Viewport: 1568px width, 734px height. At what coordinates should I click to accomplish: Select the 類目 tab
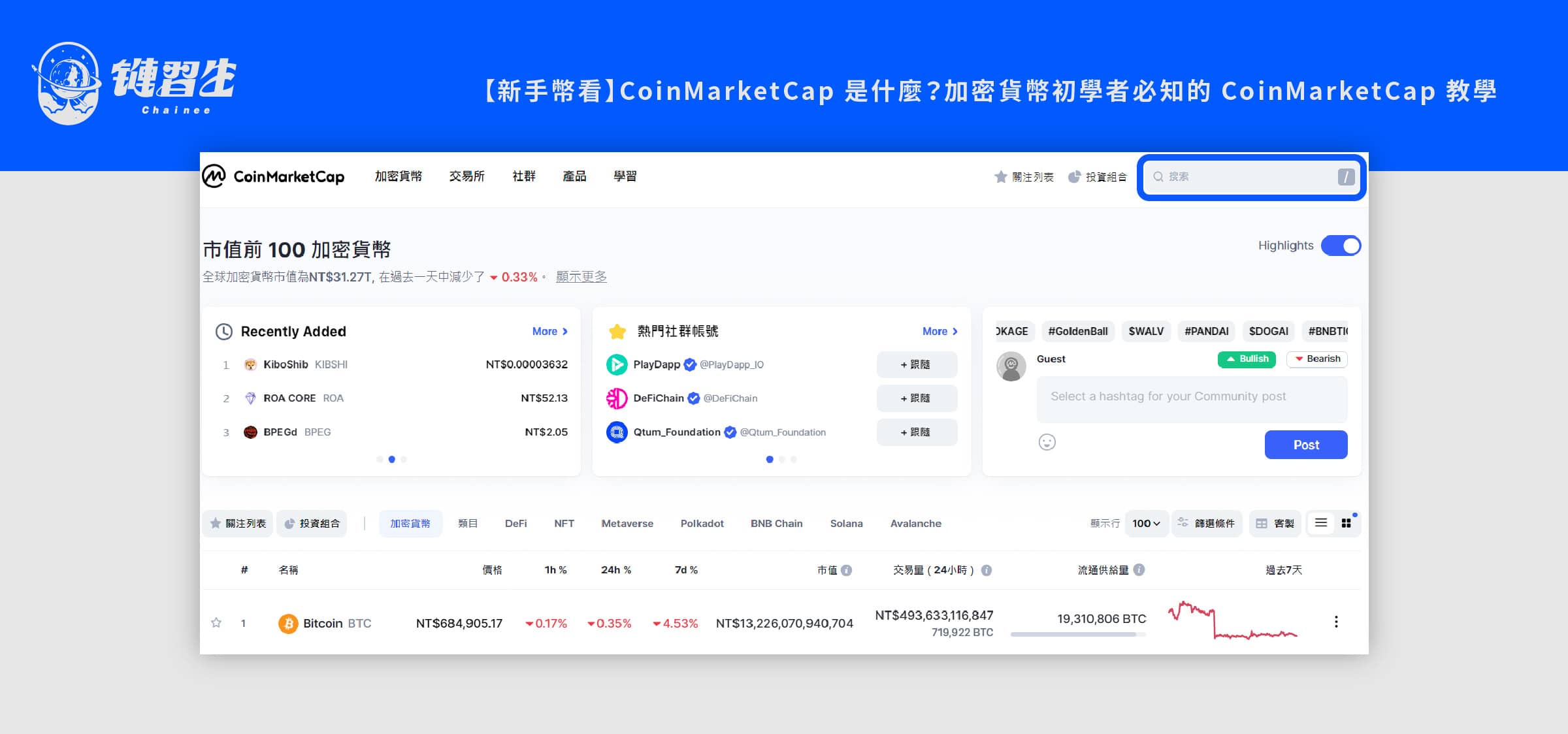tap(468, 524)
